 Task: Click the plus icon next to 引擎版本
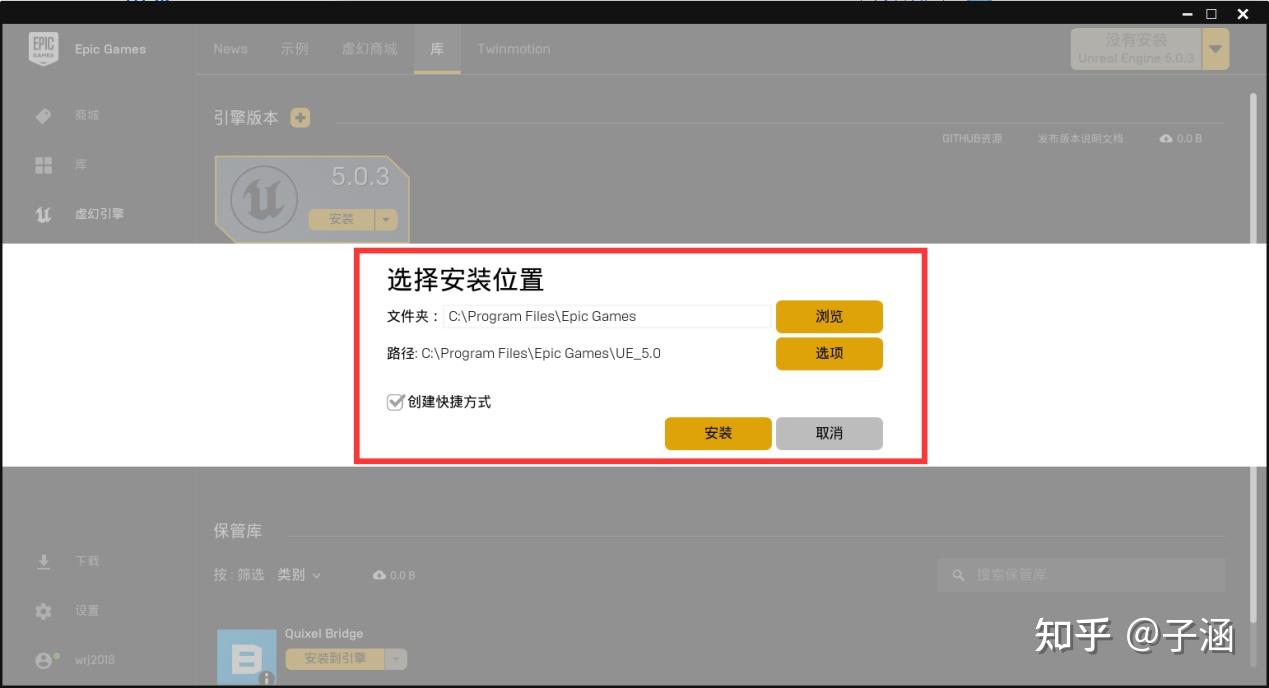click(299, 117)
